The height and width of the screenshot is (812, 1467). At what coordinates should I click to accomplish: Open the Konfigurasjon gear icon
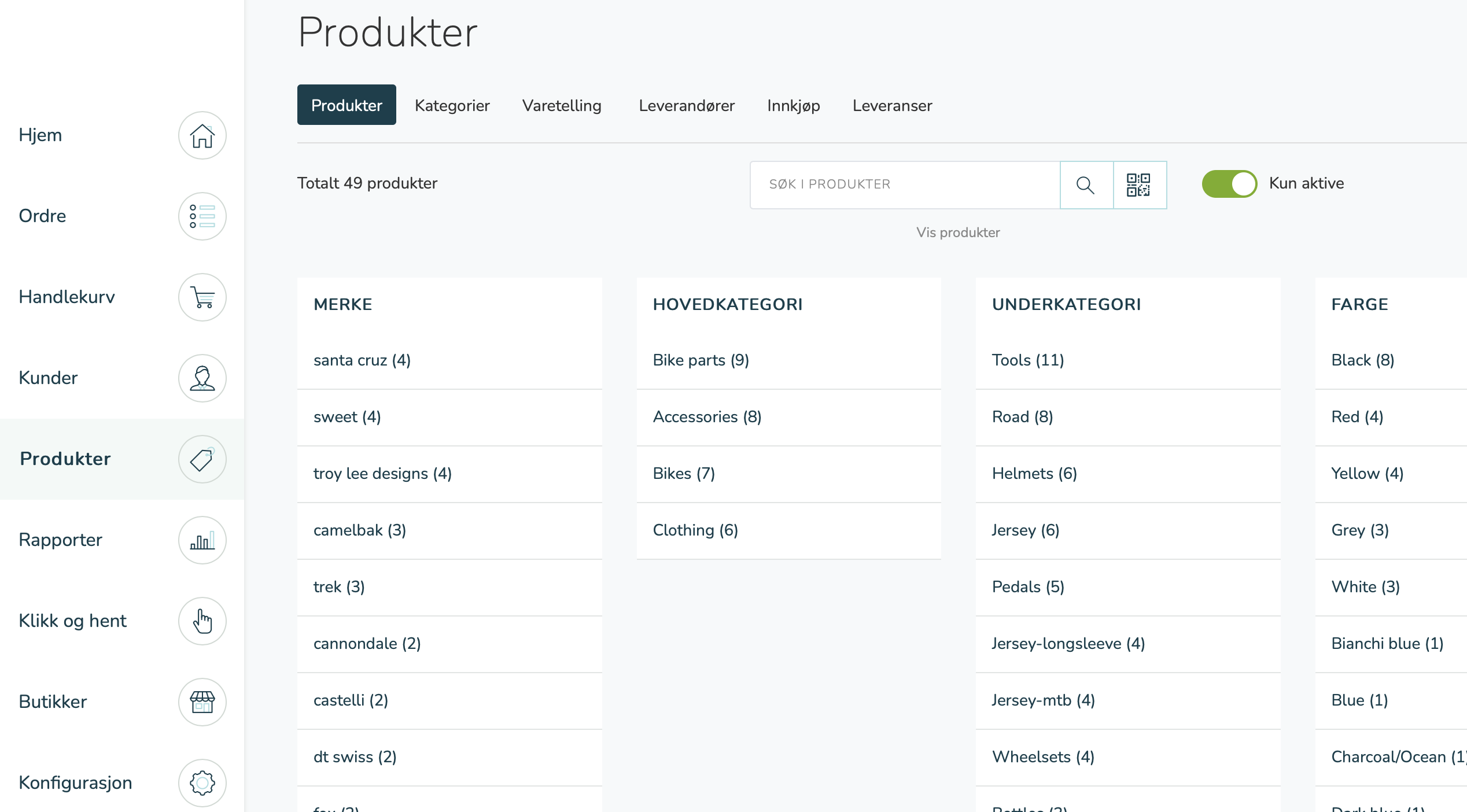tap(202, 783)
